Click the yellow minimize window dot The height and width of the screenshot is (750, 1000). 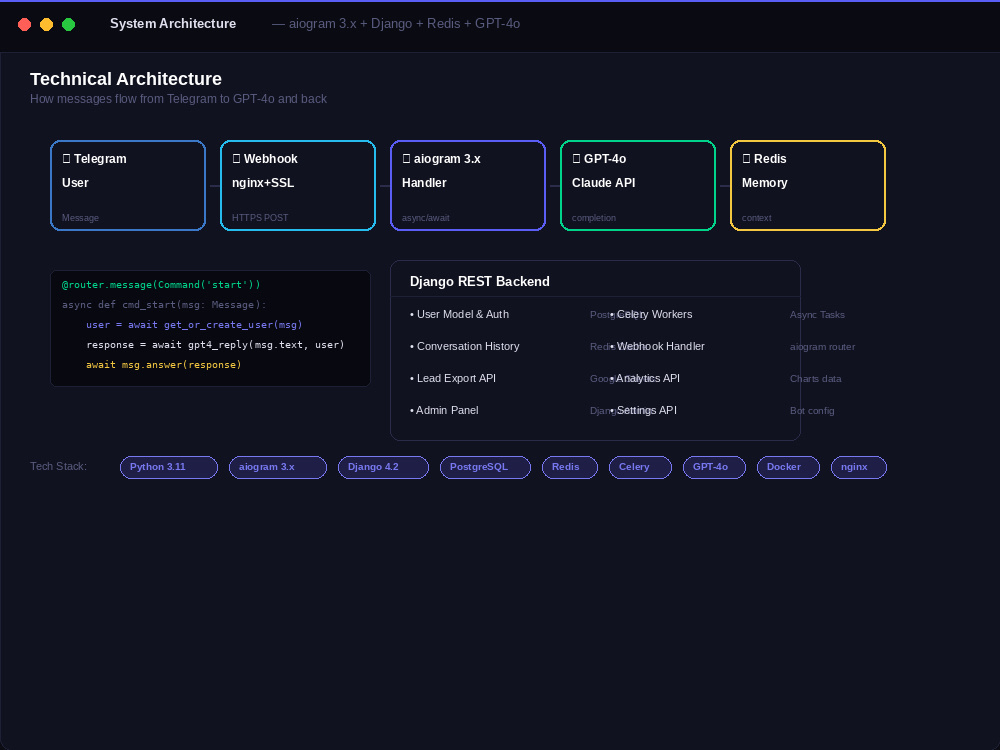[47, 24]
